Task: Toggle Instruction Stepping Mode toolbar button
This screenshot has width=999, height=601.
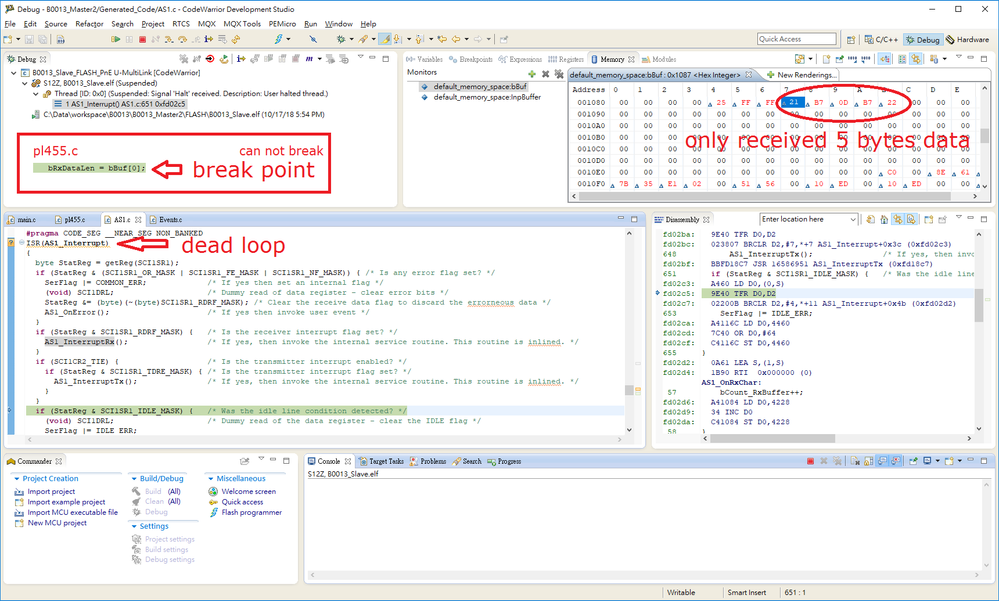Action: pyautogui.click(x=208, y=40)
